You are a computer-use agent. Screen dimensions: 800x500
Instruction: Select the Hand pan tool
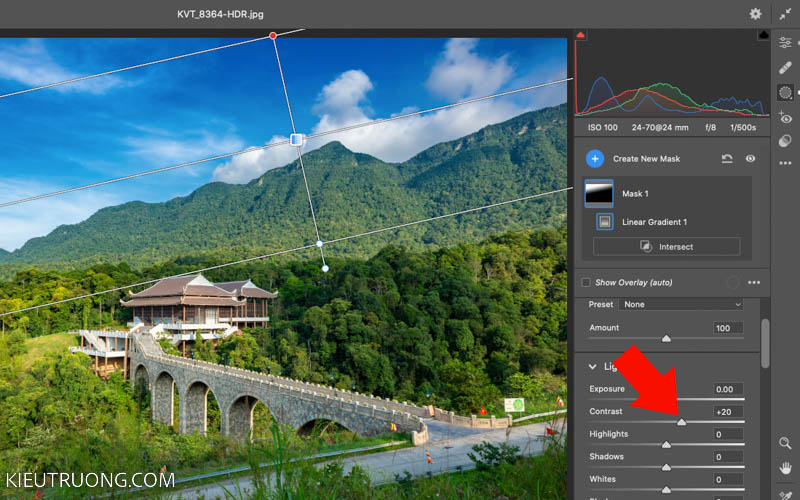pos(785,467)
